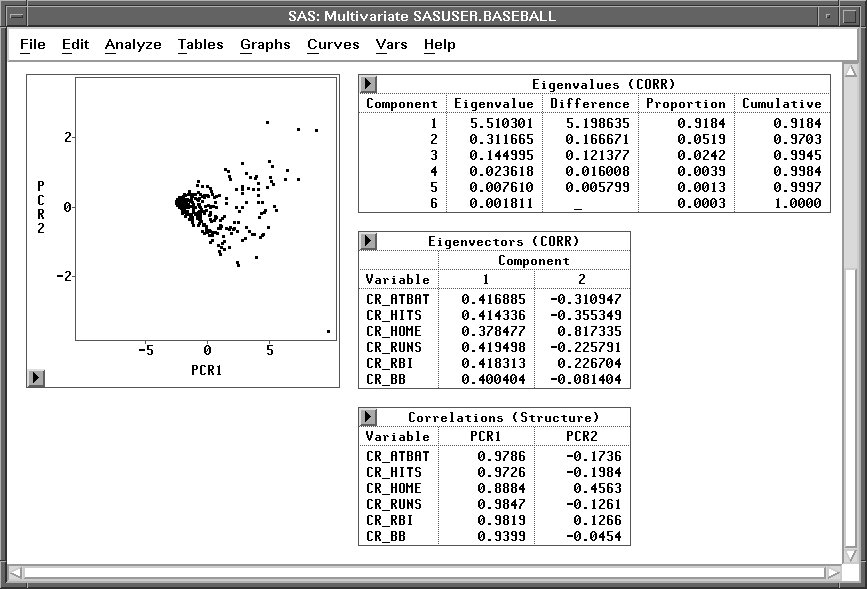The width and height of the screenshot is (867, 589).
Task: Open the Vars menu
Action: pos(391,44)
